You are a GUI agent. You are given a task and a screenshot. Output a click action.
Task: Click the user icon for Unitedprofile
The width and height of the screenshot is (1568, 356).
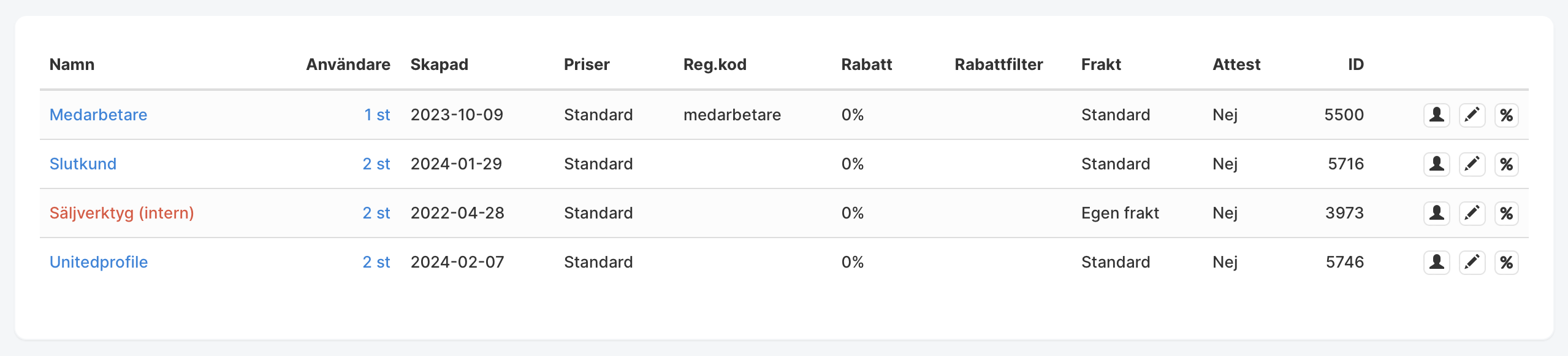click(1436, 262)
